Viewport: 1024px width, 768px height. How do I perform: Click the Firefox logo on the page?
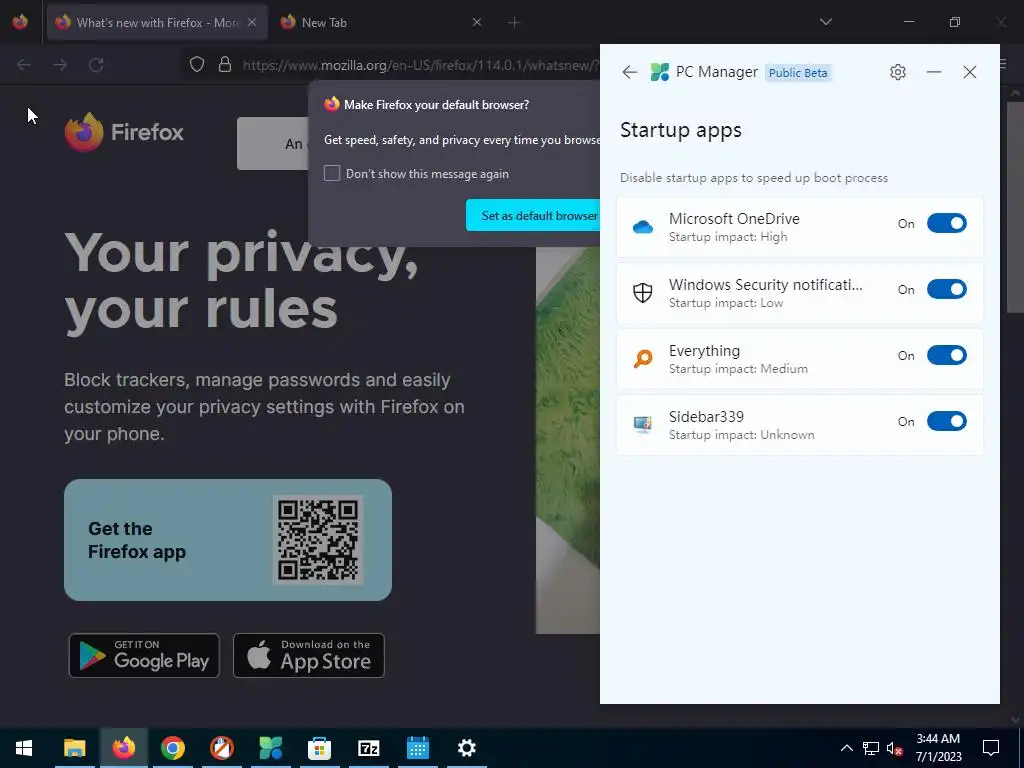click(124, 132)
